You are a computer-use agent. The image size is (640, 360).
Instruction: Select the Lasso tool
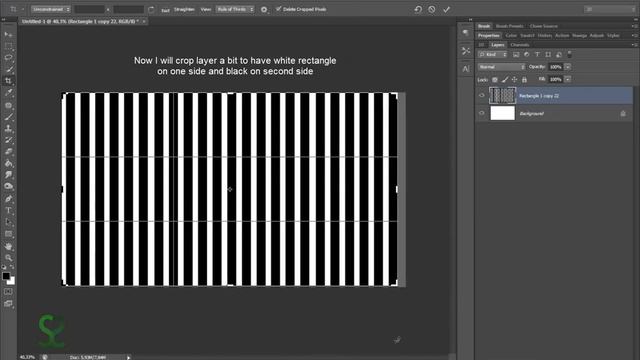[x=8, y=58]
